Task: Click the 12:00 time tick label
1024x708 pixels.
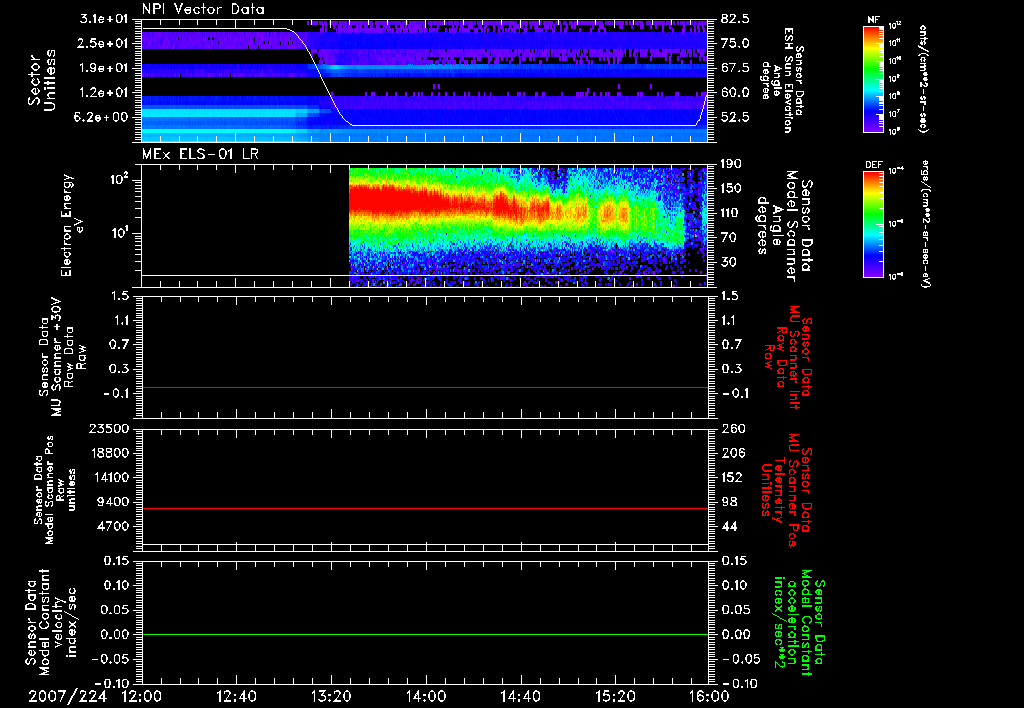Action: (x=142, y=697)
